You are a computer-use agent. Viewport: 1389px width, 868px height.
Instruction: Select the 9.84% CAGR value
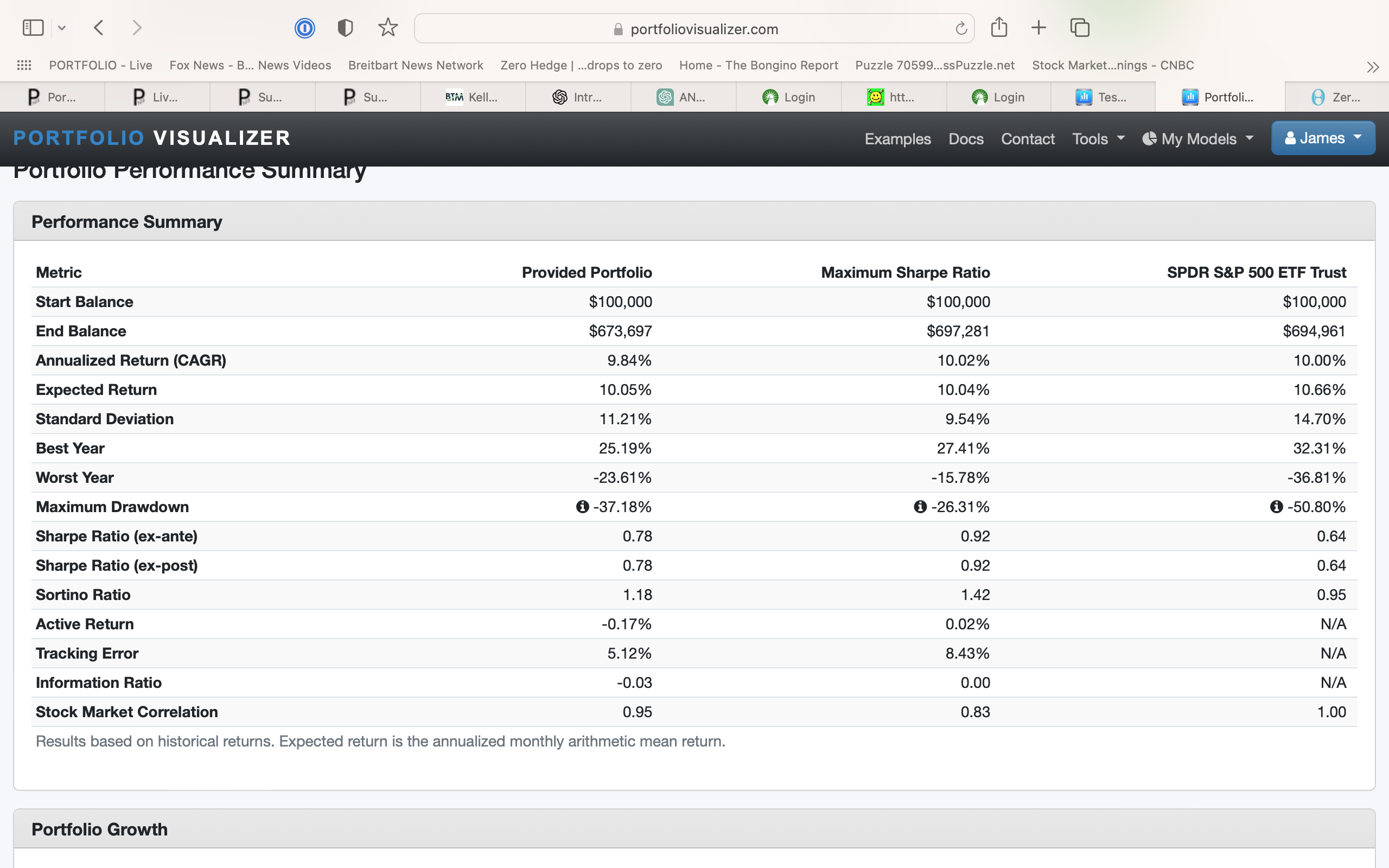click(629, 361)
